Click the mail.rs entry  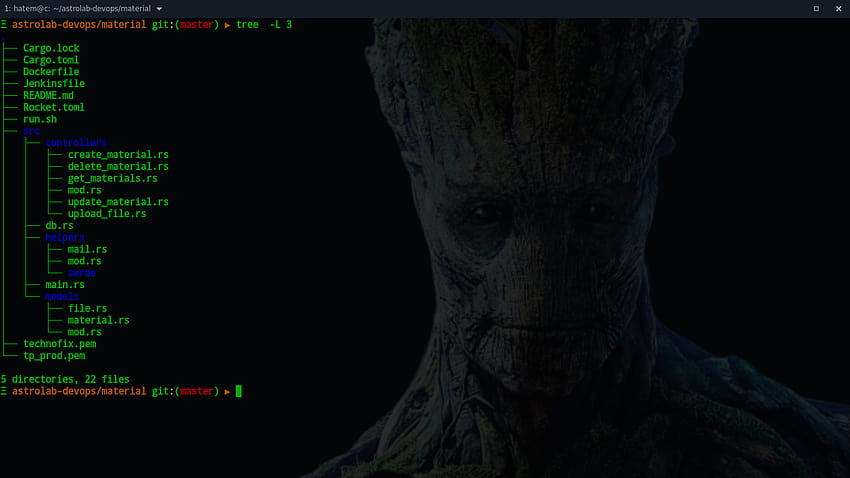tap(87, 249)
